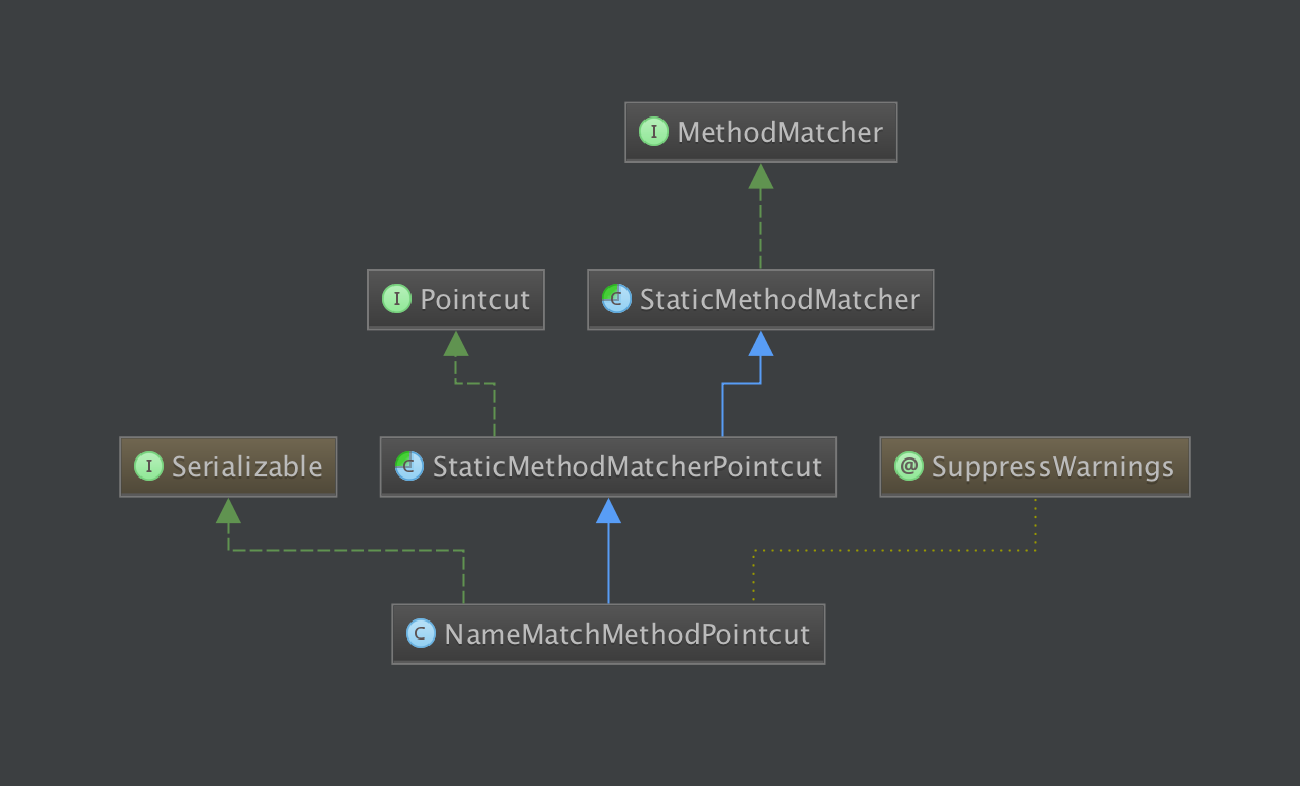Select the StaticMethodMatcherPointcut label text

(x=627, y=467)
